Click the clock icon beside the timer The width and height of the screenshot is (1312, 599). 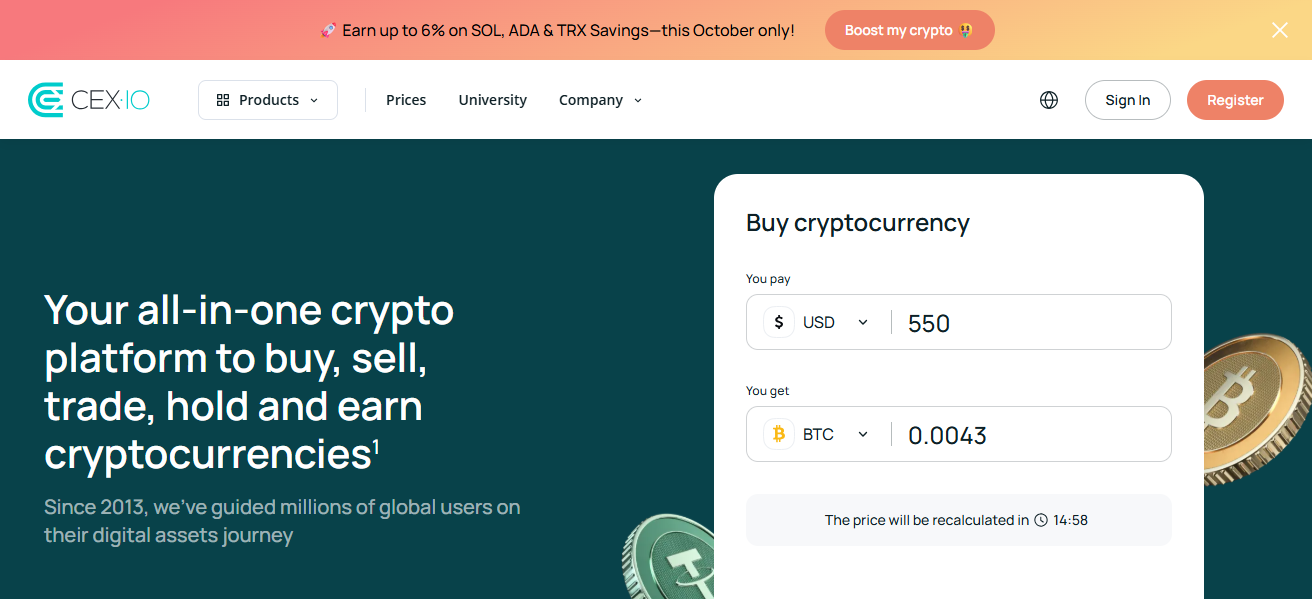(x=1041, y=520)
